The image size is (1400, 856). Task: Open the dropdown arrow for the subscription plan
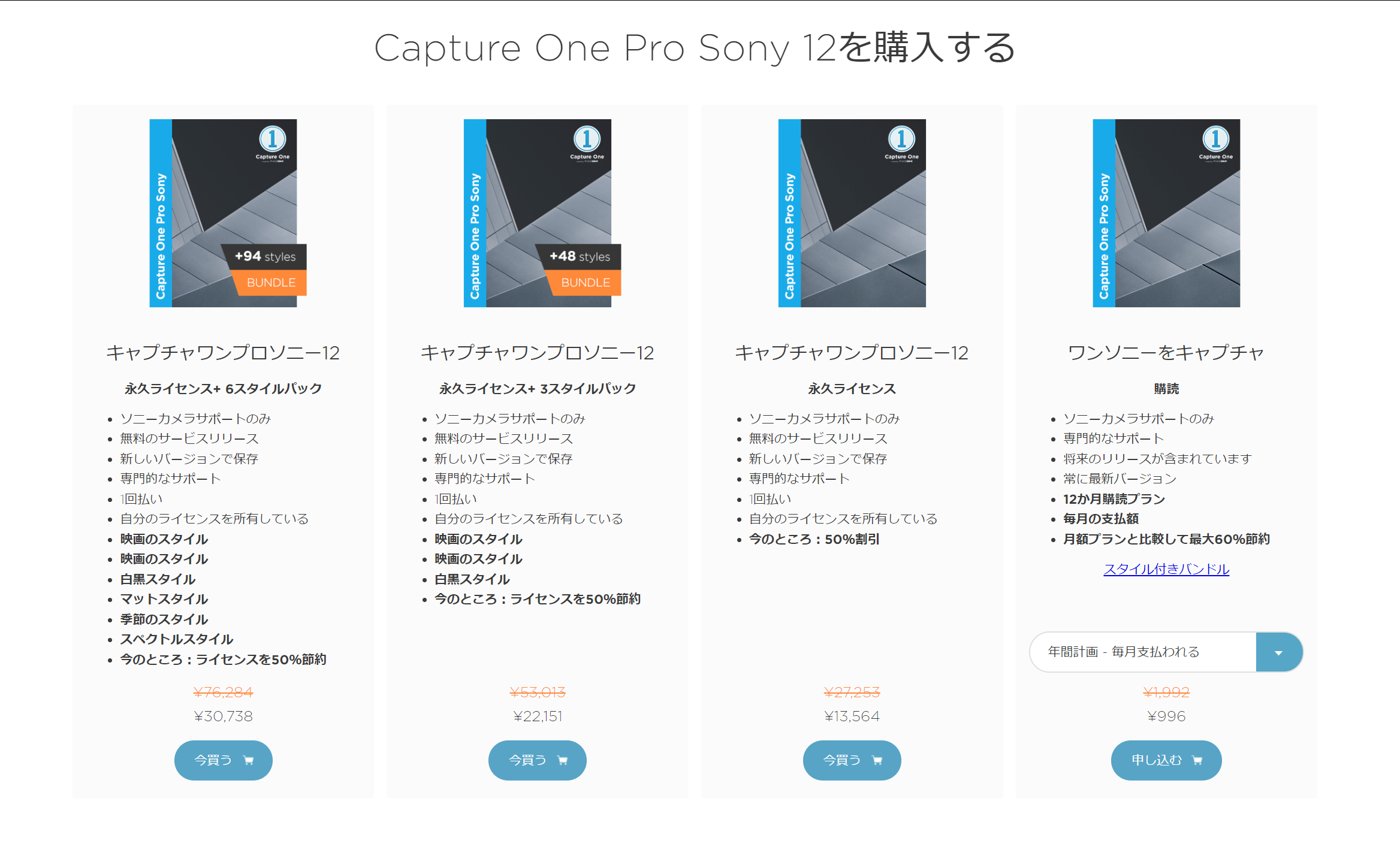[x=1279, y=652]
